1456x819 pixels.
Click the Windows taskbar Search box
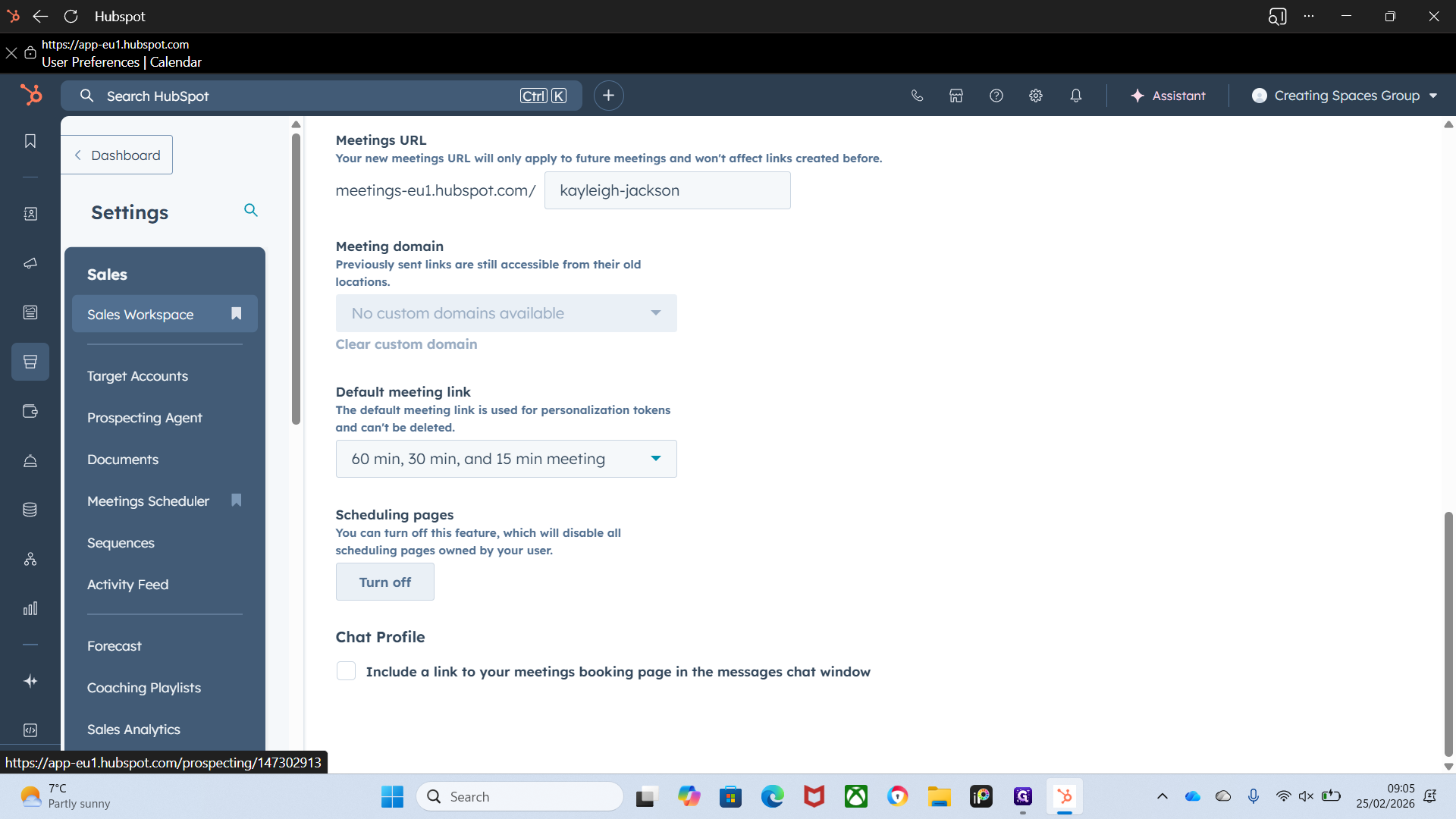point(519,796)
